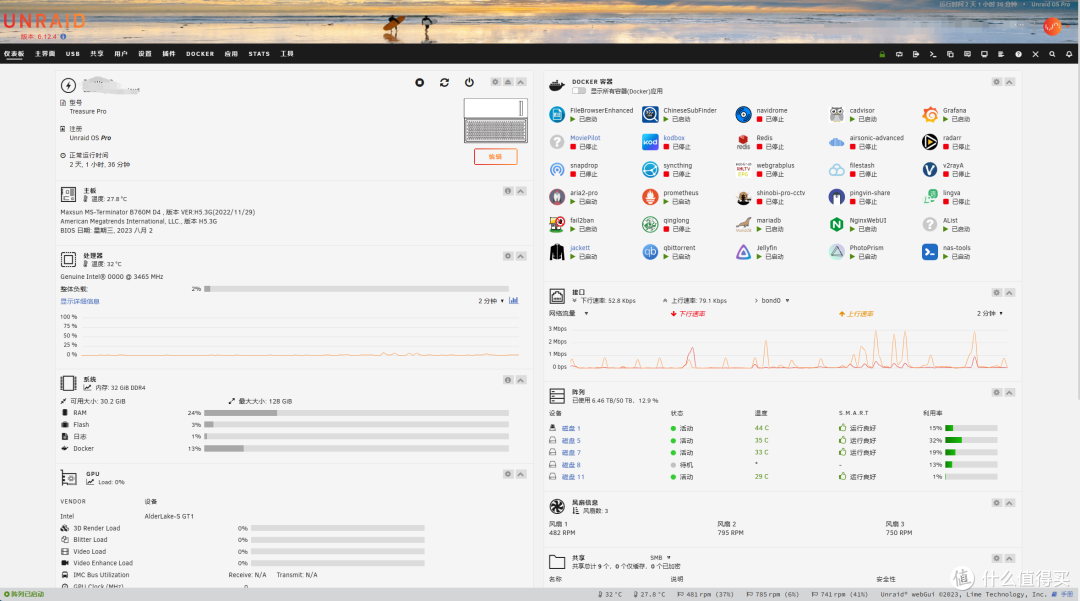Open the 设置 menu tab
The height and width of the screenshot is (601, 1080).
(x=145, y=54)
